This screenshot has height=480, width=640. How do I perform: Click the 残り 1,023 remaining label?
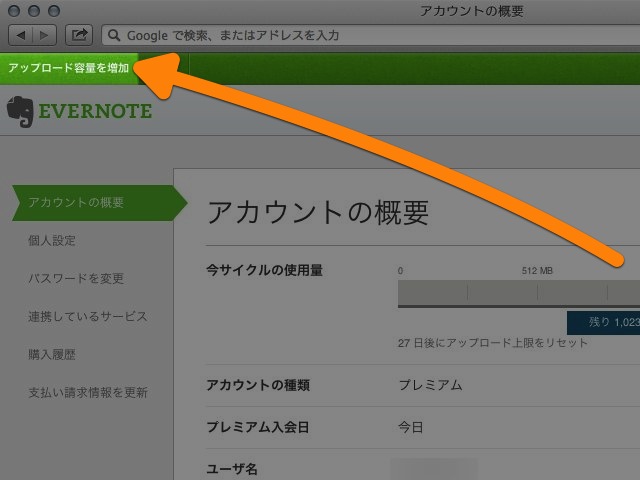tap(603, 322)
